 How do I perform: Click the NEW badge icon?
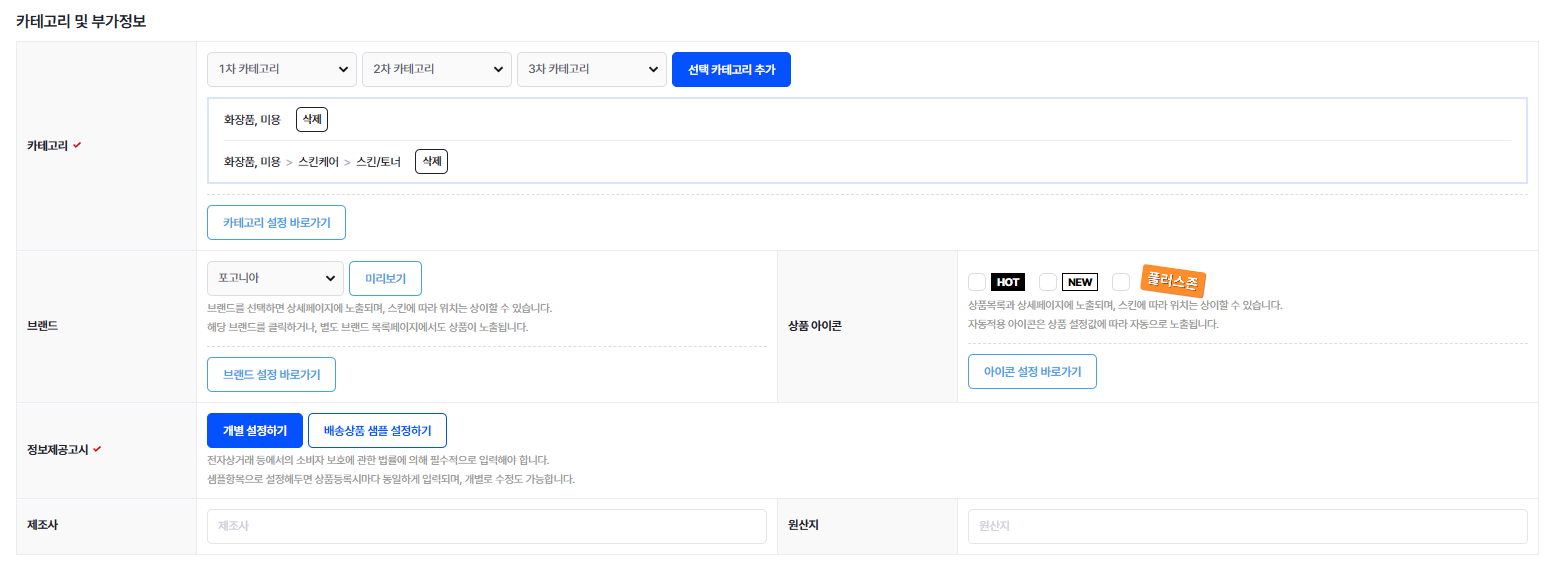[x=1080, y=282]
